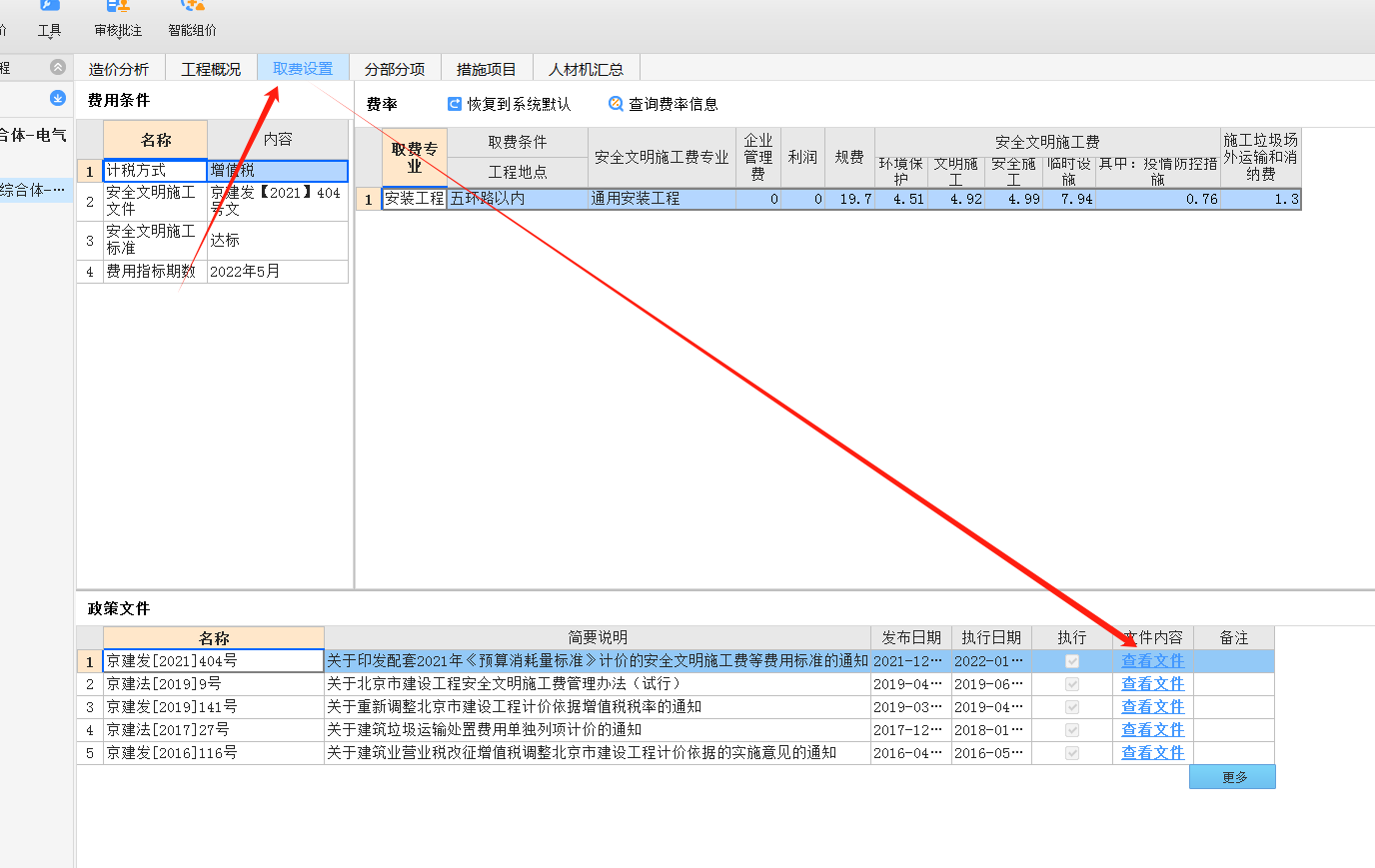Open the 措施项目 tab
Screen dimensions: 1375x868
(487, 69)
